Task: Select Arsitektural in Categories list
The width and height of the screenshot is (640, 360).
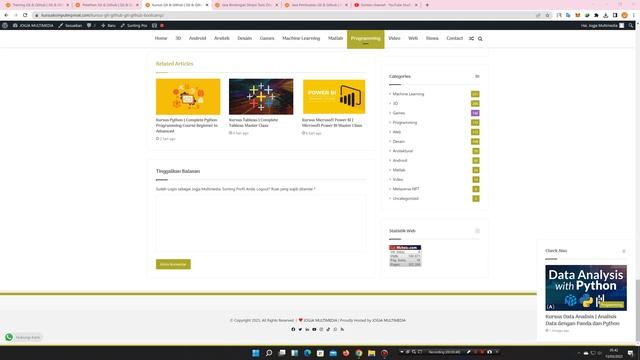Action: click(403, 151)
